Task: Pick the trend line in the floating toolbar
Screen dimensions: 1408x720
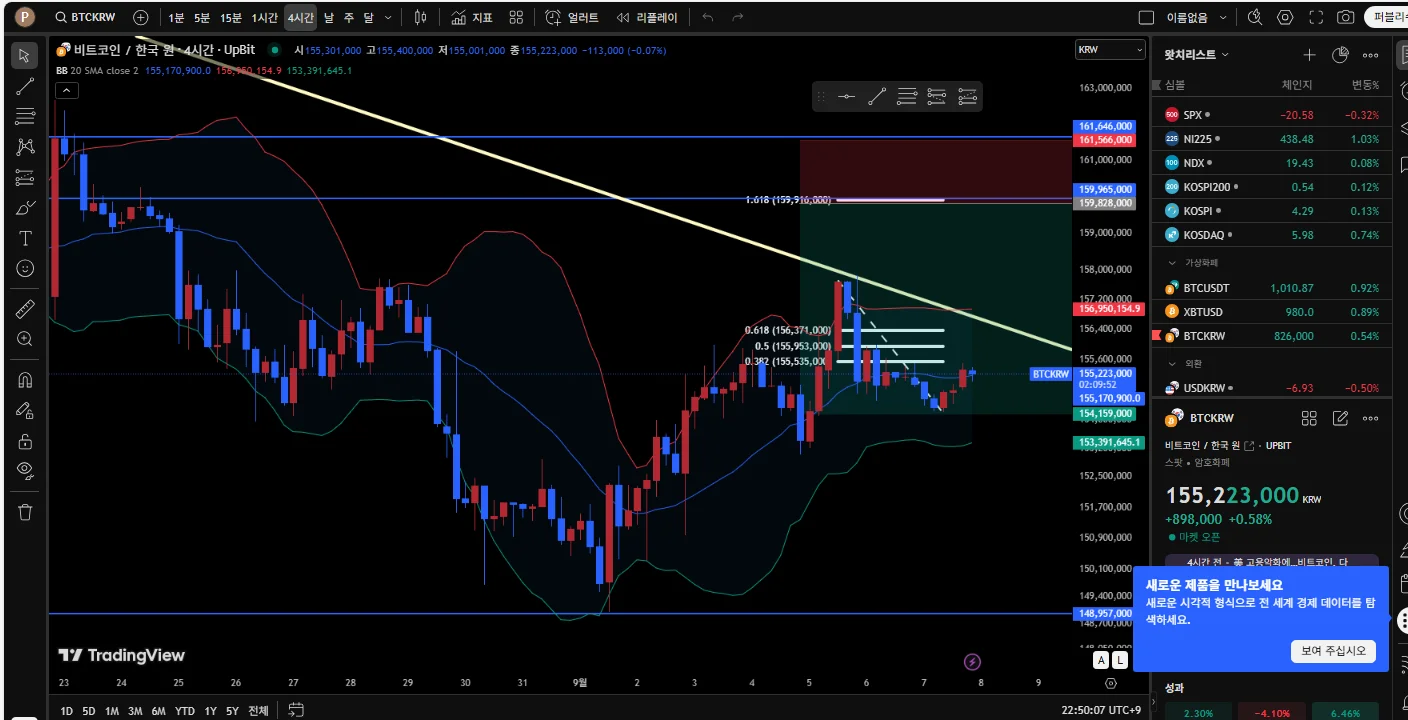Action: coord(877,96)
